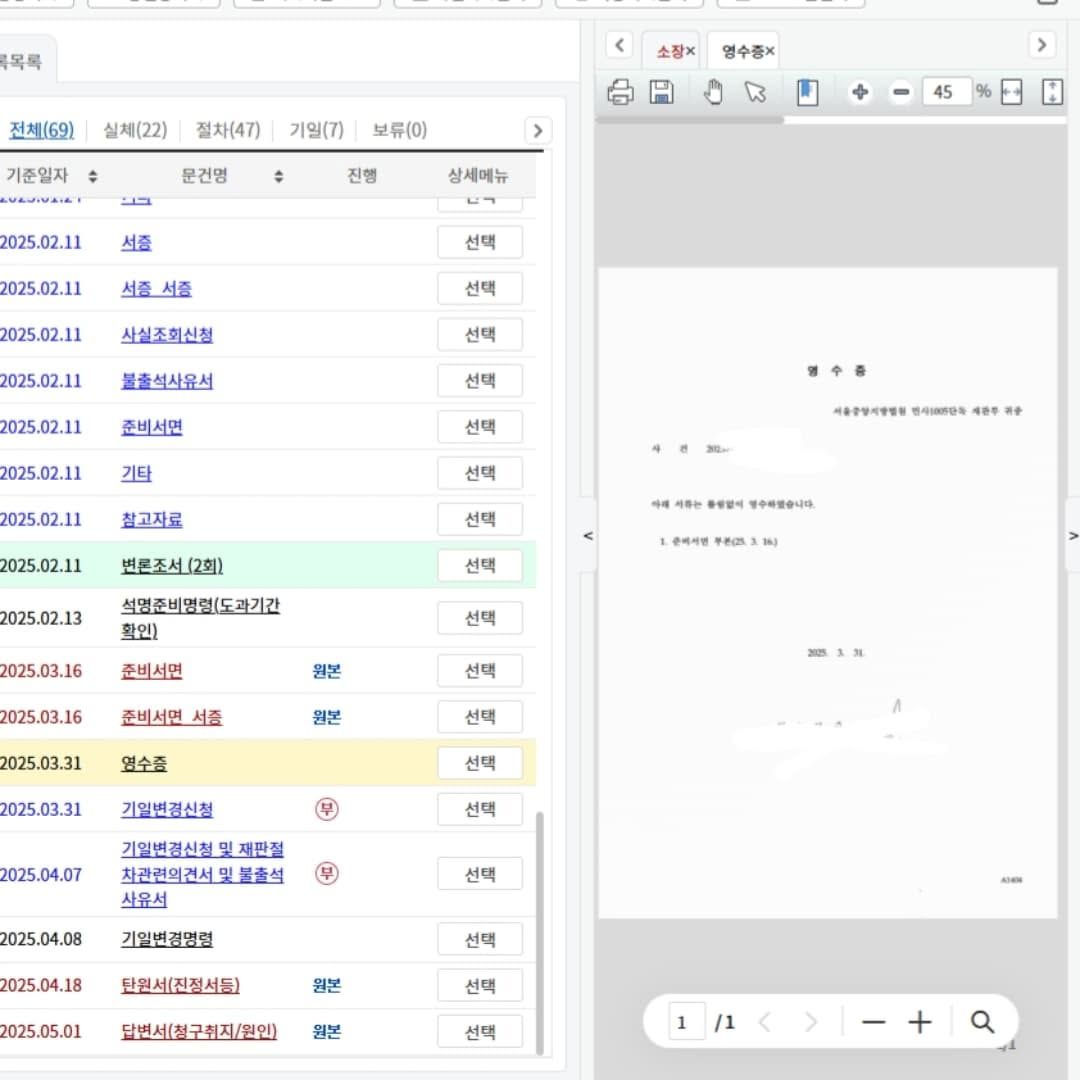Select the hand pan tool

pos(714,92)
